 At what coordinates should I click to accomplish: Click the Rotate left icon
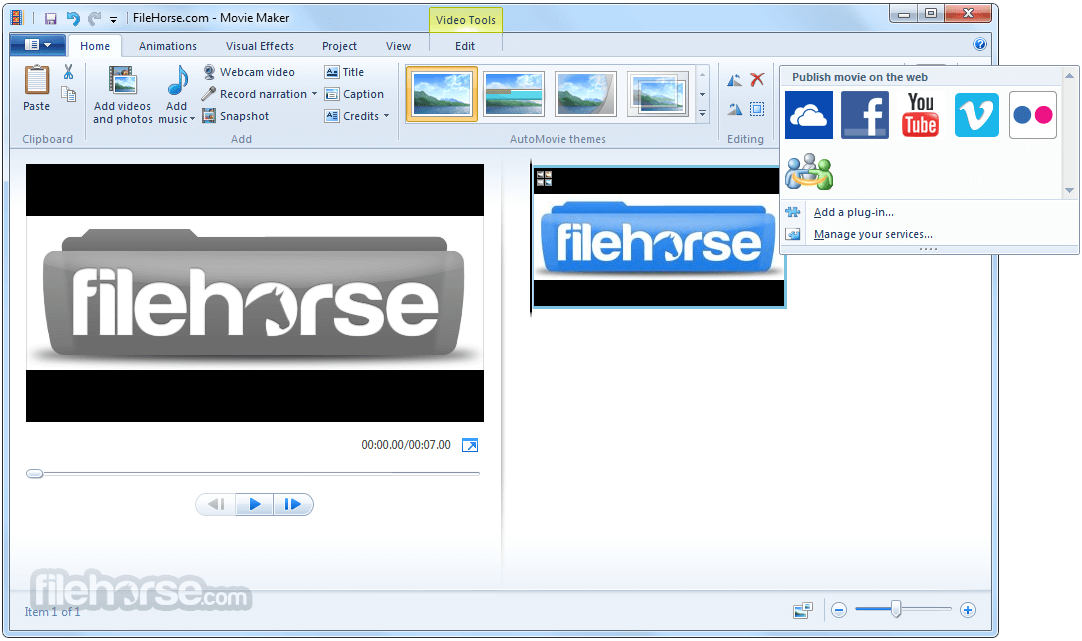point(735,79)
